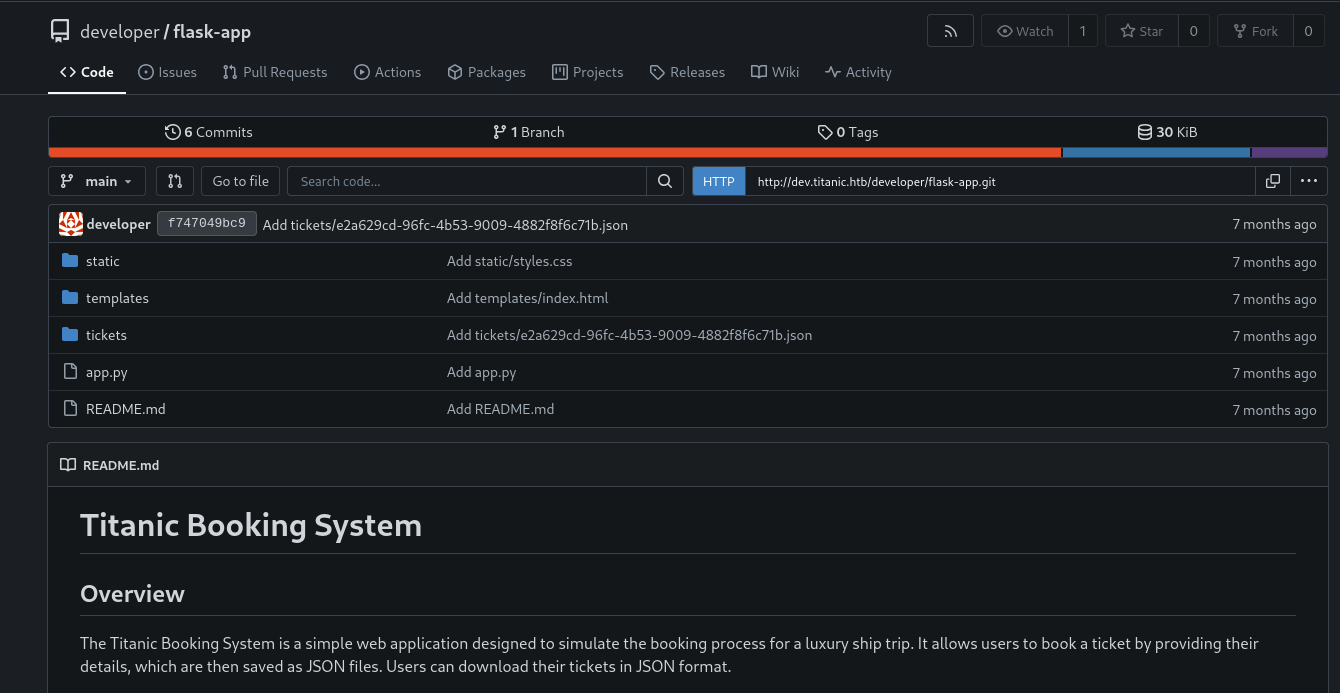View the 0 Tags list

click(848, 132)
